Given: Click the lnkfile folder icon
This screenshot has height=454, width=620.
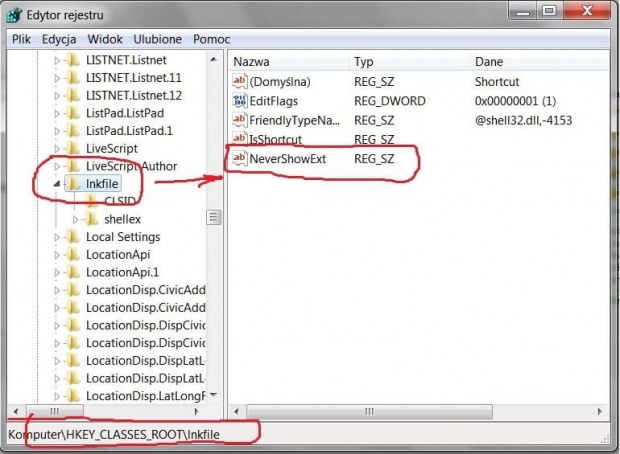Looking at the screenshot, I should click(x=73, y=183).
